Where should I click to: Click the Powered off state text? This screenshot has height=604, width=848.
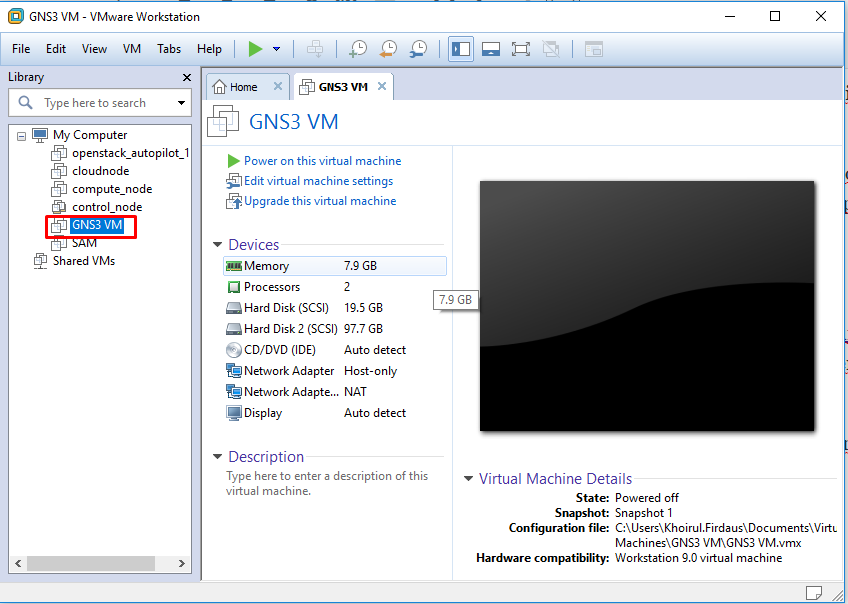(x=647, y=497)
